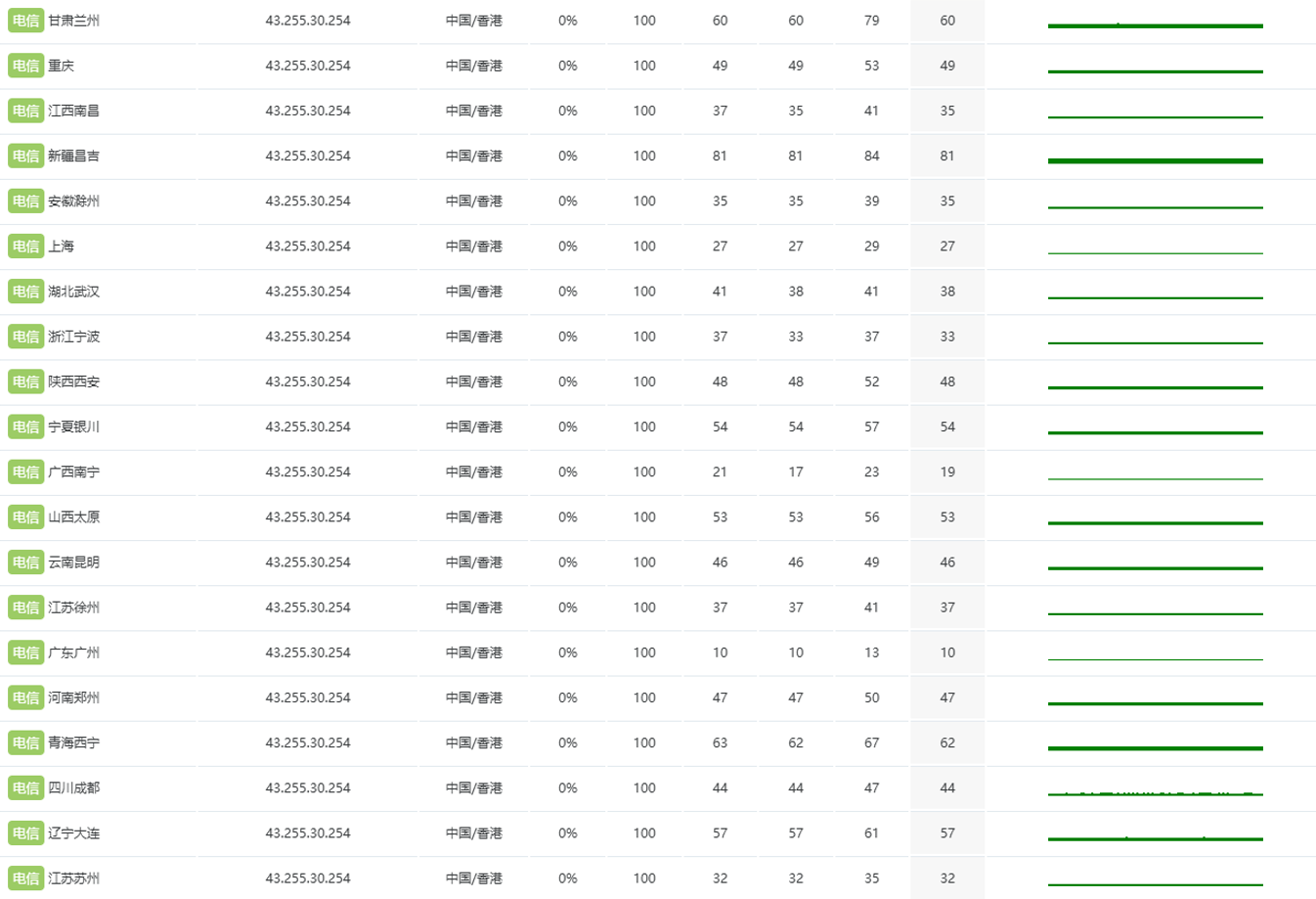Click the IP 43.255.30.254 in 重庆 row

(308, 66)
